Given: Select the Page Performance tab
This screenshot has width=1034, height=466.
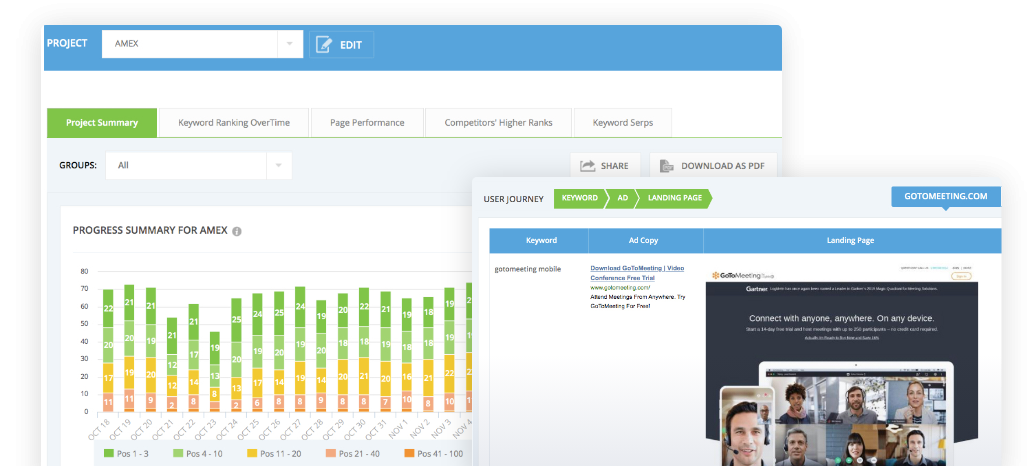Looking at the screenshot, I should point(367,123).
